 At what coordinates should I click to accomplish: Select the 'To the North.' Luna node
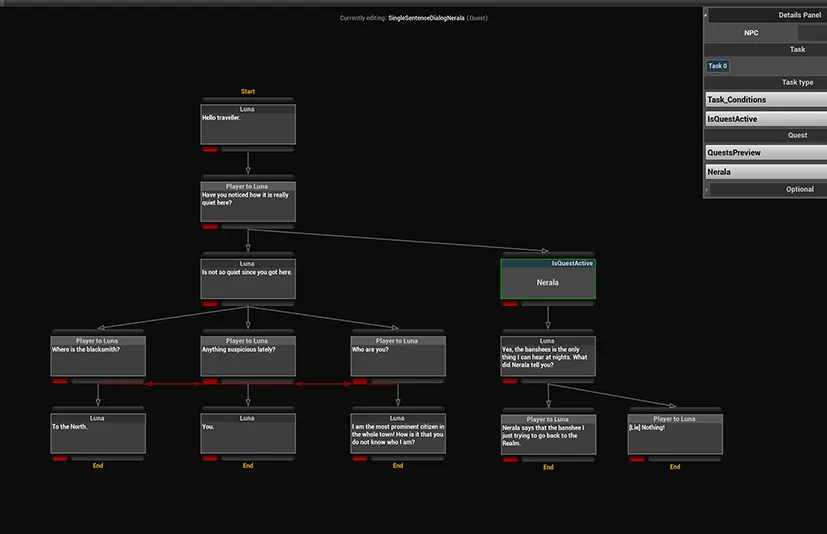98,433
